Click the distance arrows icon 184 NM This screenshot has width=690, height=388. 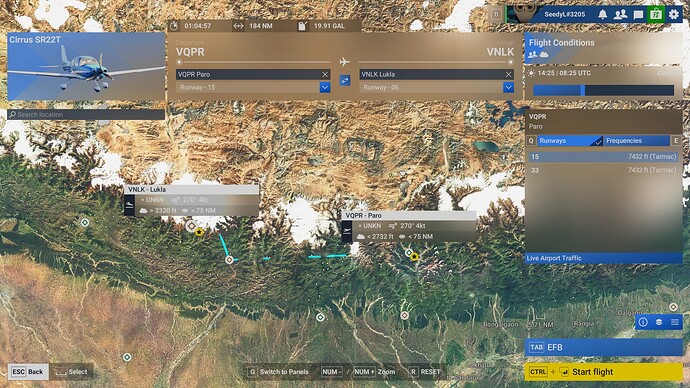coord(238,26)
